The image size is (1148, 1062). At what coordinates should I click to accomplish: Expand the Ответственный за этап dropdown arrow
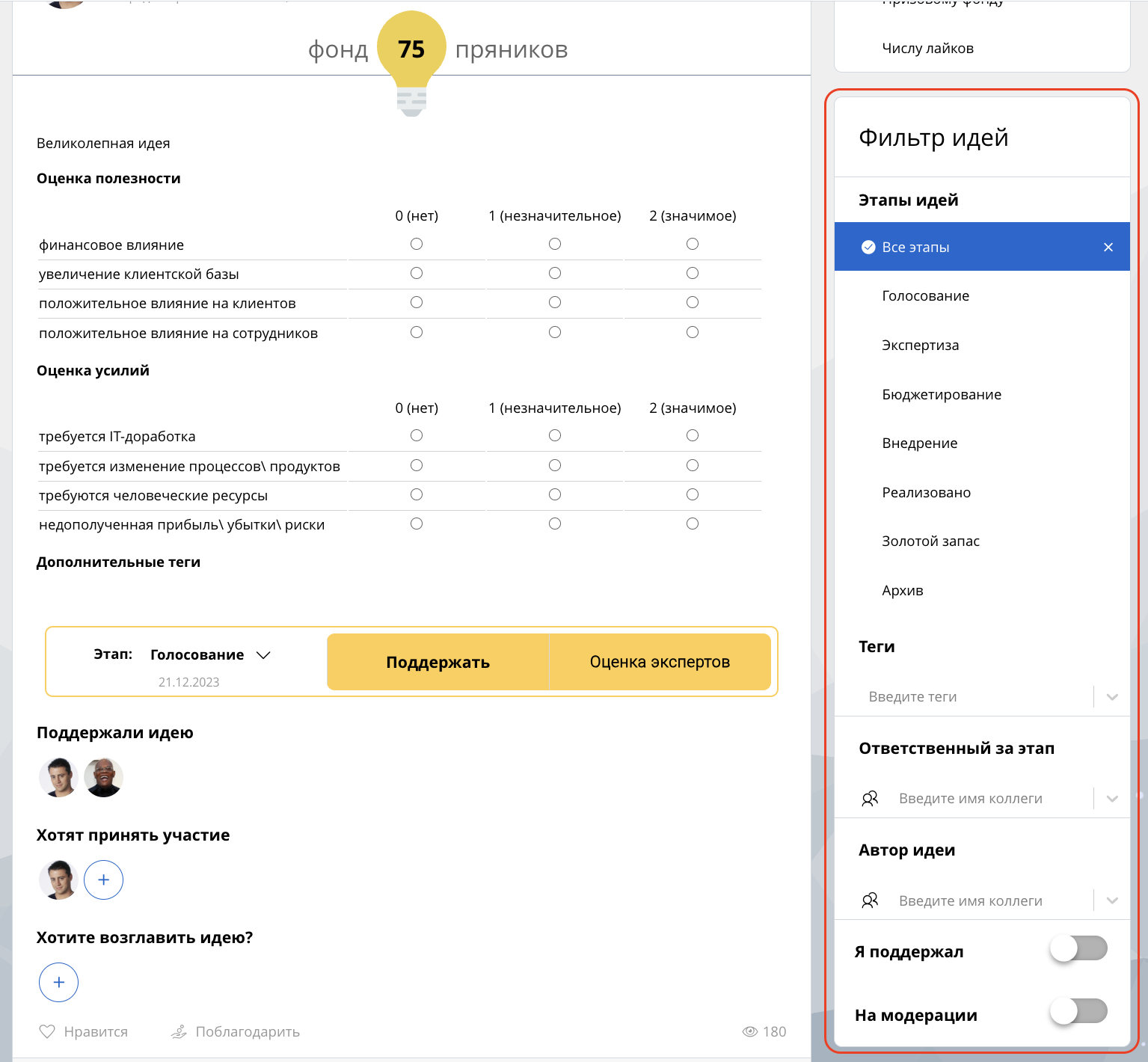click(x=1112, y=799)
